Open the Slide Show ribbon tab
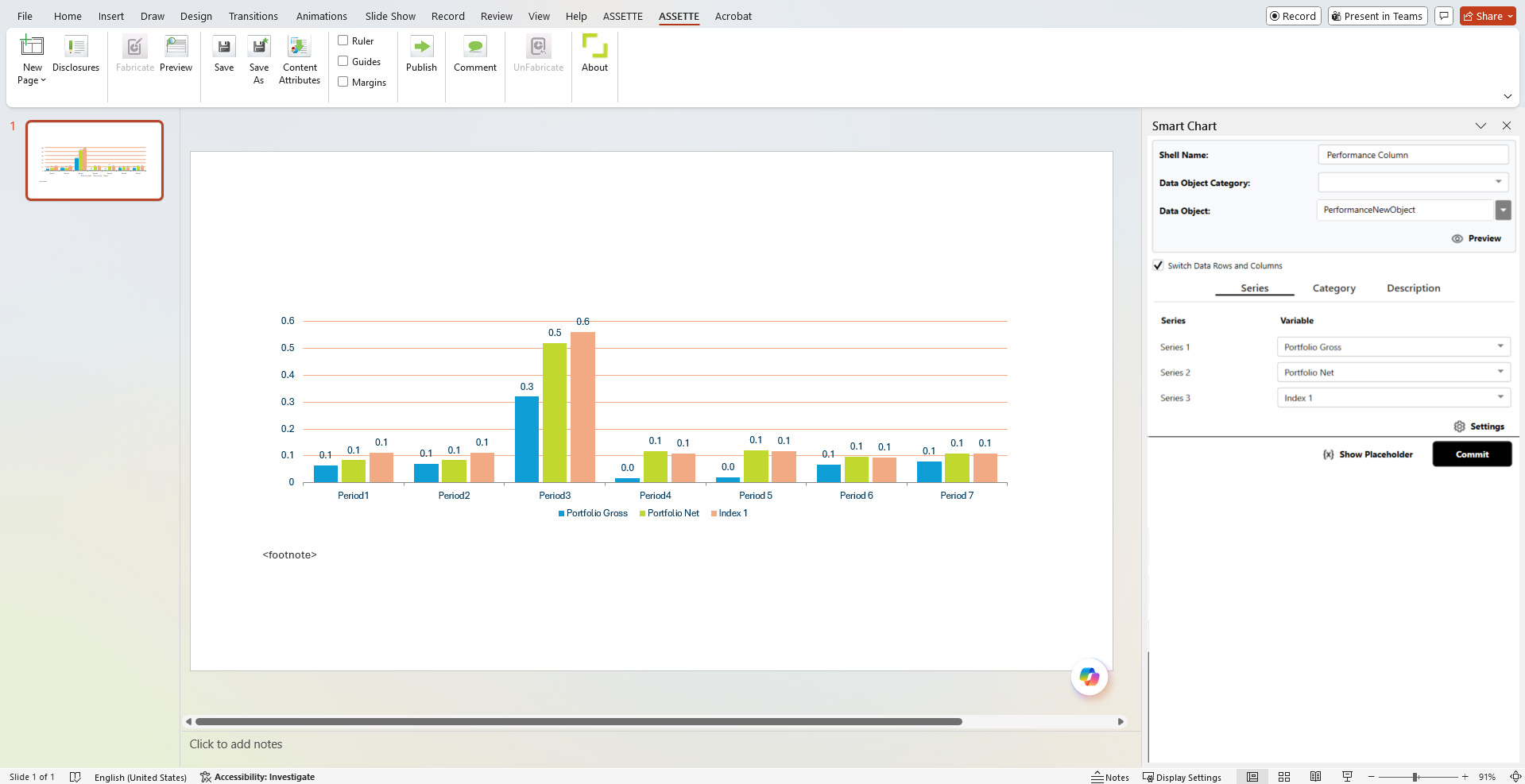1525x784 pixels. coord(390,16)
